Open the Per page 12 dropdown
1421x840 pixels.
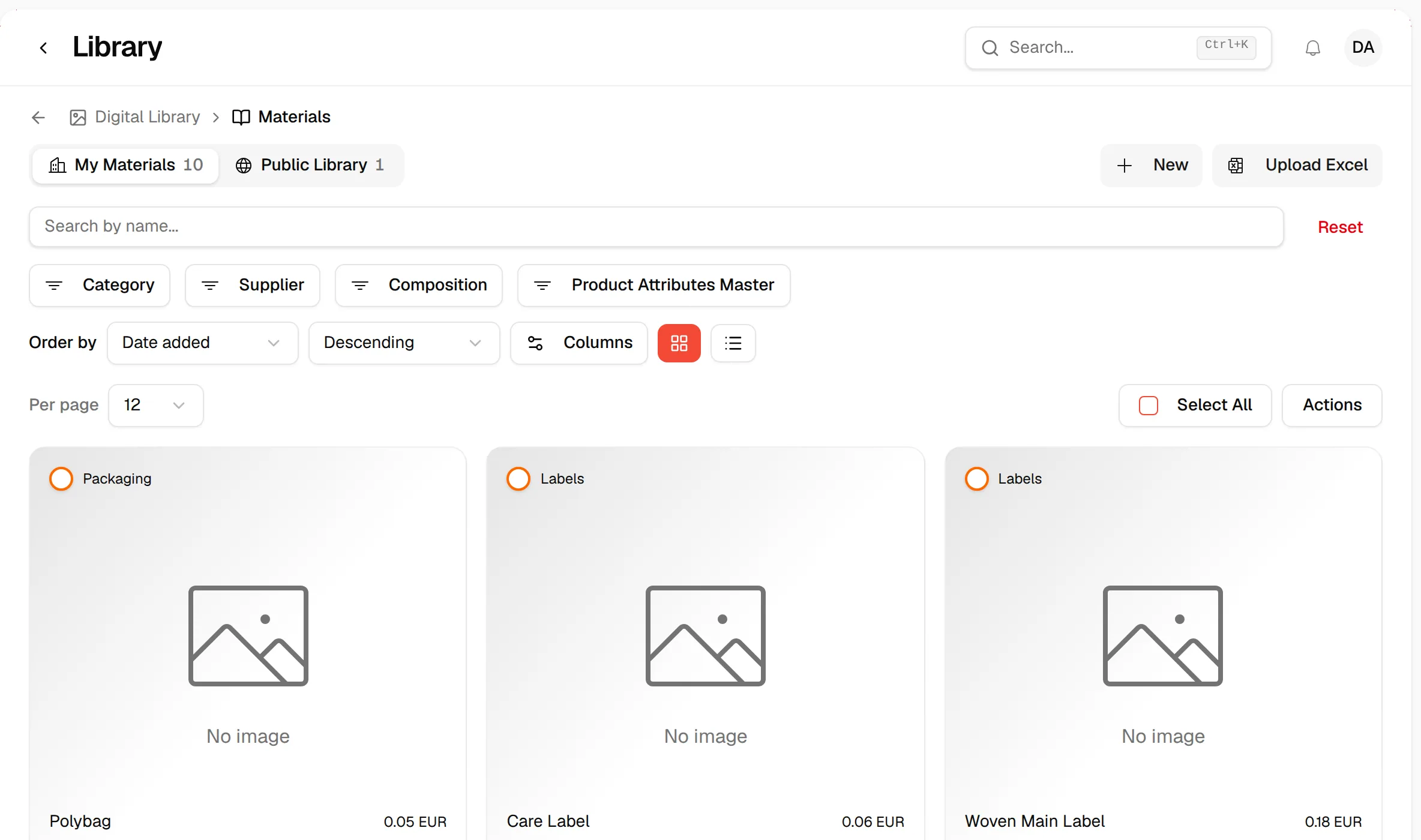click(156, 406)
